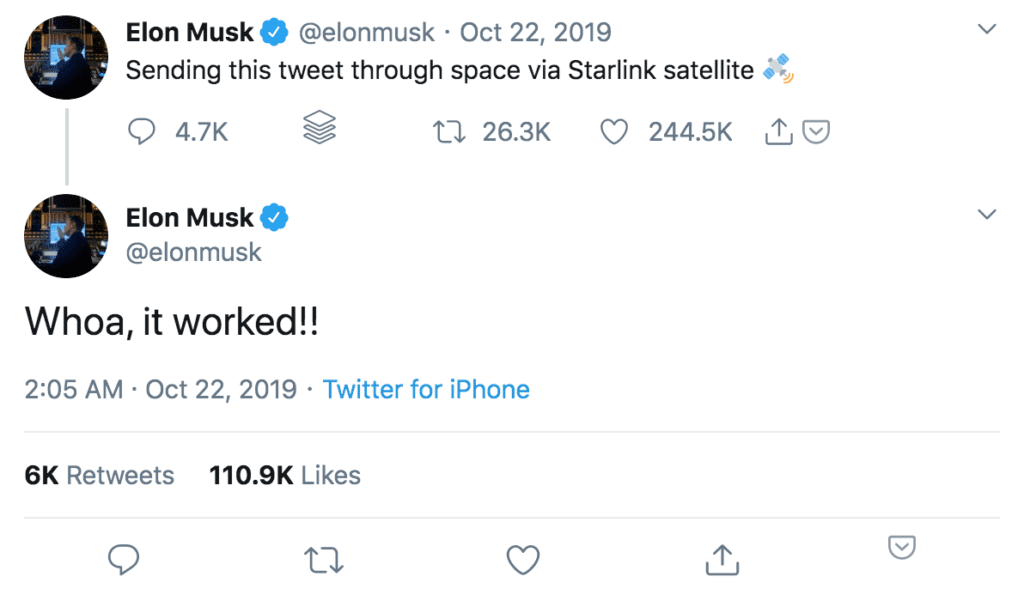Open Elon Musk's avatar on second tweet

65,237
